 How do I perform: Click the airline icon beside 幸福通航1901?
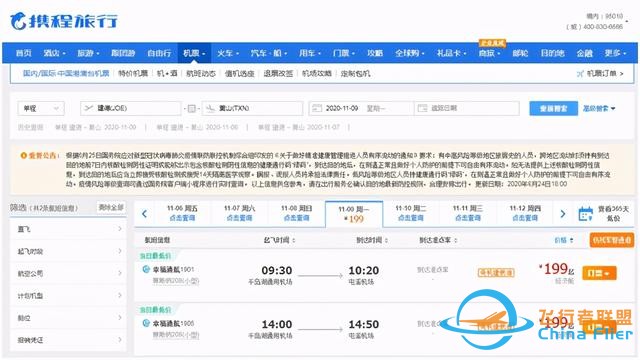click(x=146, y=269)
